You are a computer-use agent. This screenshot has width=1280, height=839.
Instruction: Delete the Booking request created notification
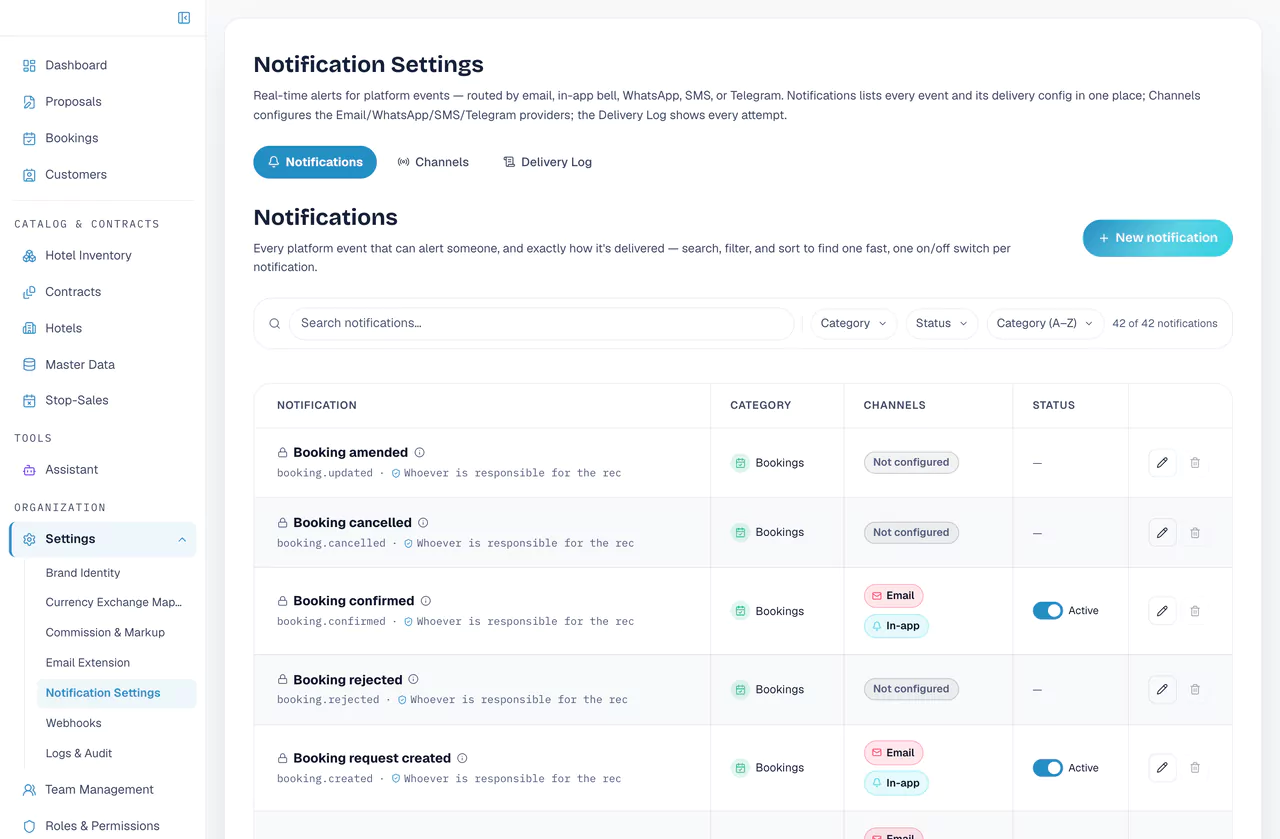click(x=1195, y=768)
